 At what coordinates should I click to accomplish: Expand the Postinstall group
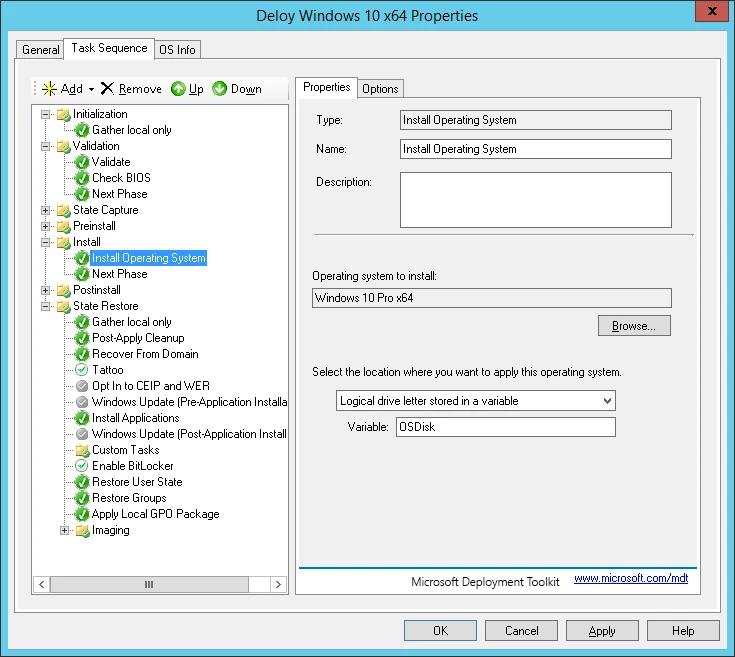45,290
